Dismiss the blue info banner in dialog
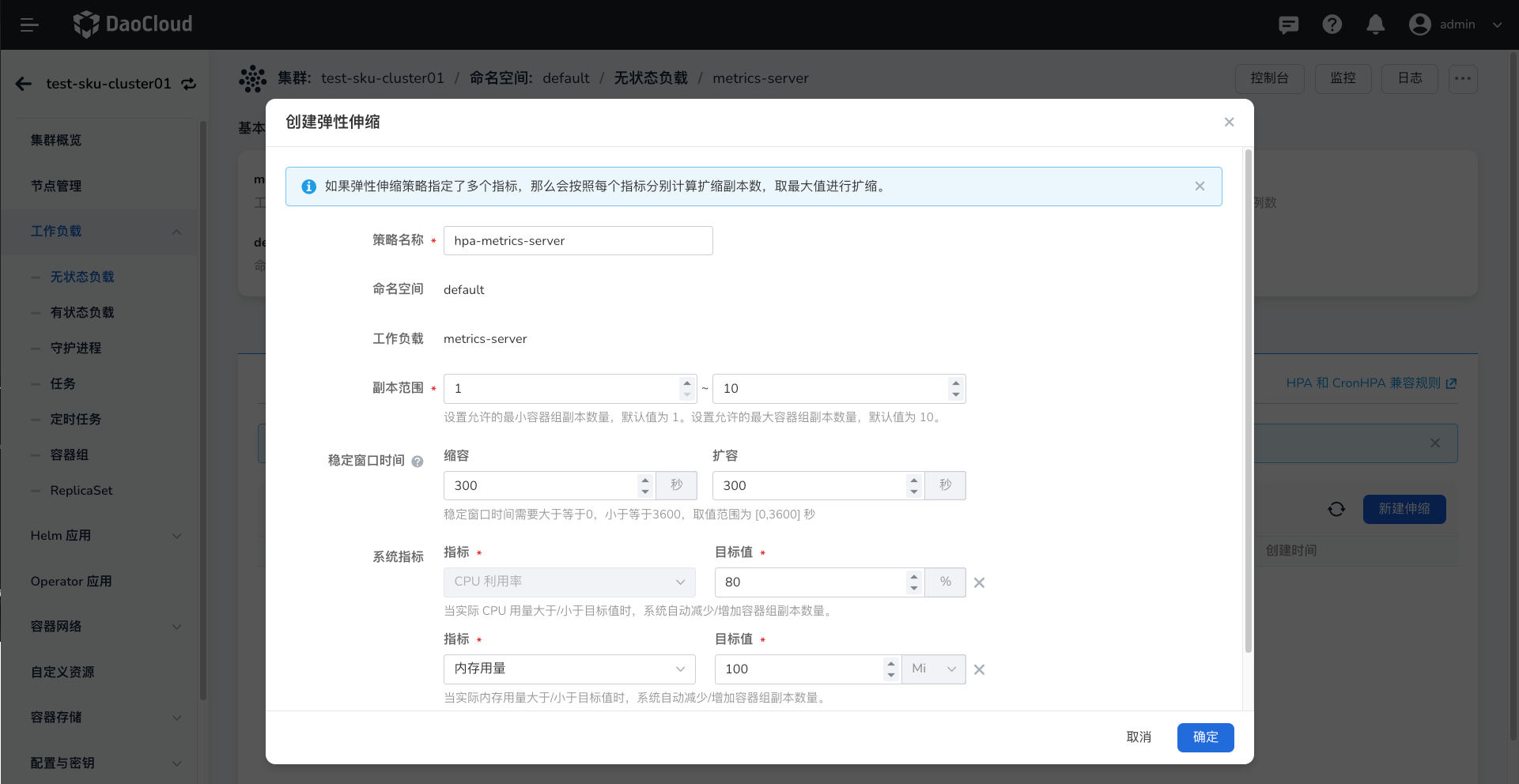Screen dimensions: 1519x784 pyautogui.click(x=1200, y=186)
